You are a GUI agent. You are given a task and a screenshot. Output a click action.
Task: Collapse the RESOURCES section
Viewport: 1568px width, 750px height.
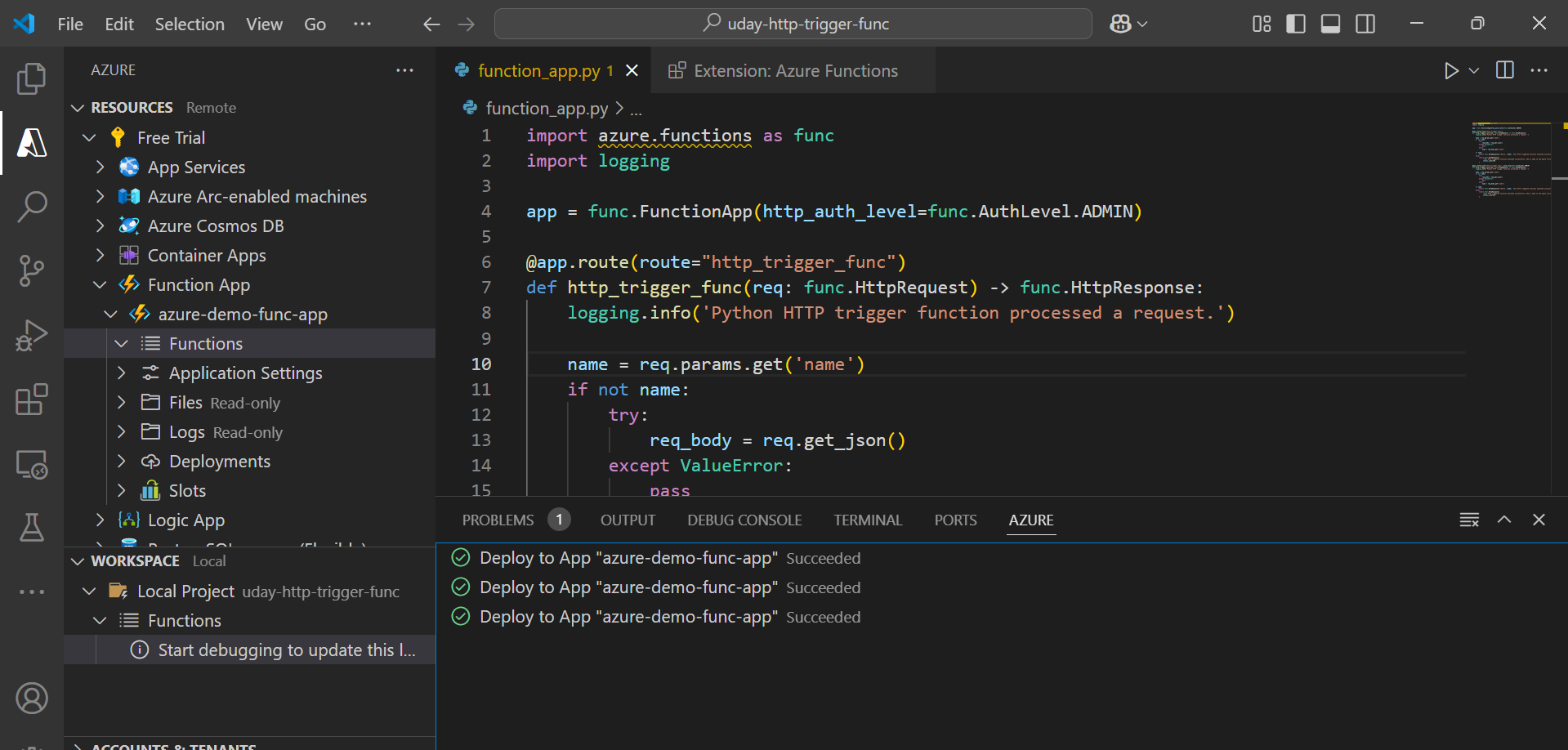[78, 108]
